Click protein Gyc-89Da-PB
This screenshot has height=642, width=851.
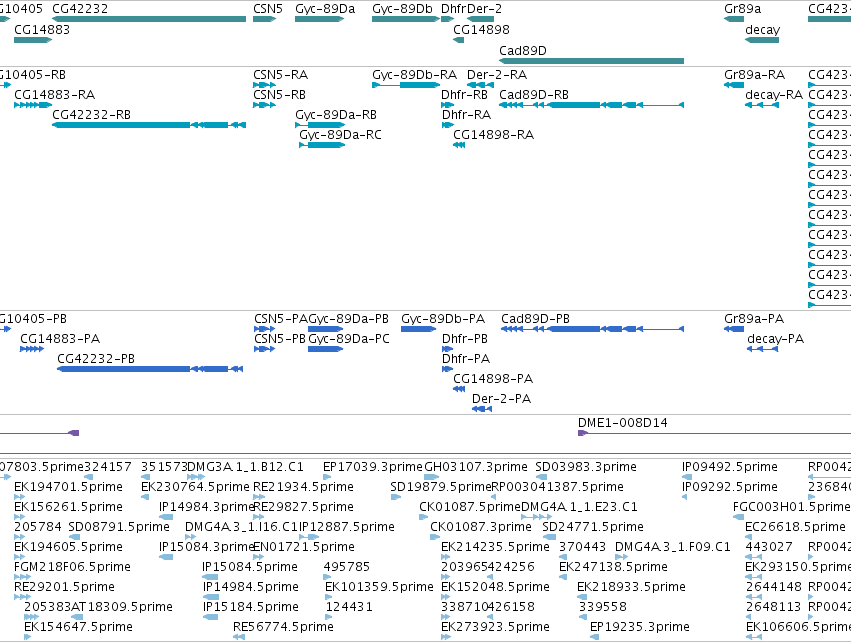(x=326, y=329)
